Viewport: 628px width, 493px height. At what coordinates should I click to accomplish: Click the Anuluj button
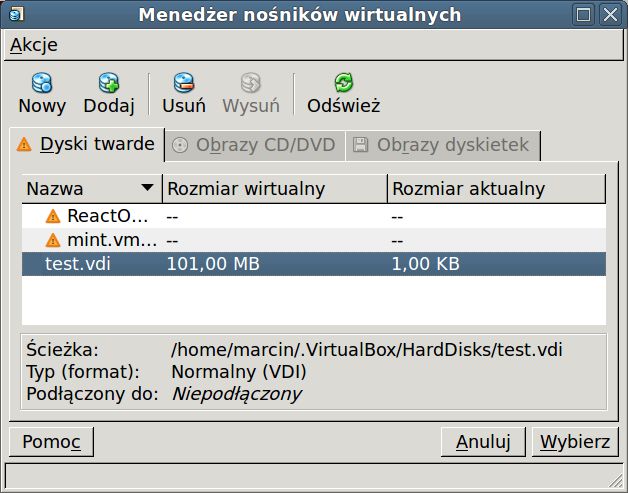pos(483,442)
